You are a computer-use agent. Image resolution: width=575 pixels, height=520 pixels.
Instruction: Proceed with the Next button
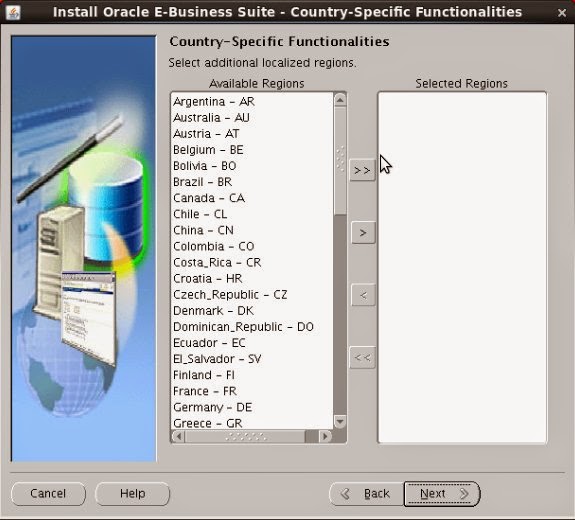tap(442, 494)
